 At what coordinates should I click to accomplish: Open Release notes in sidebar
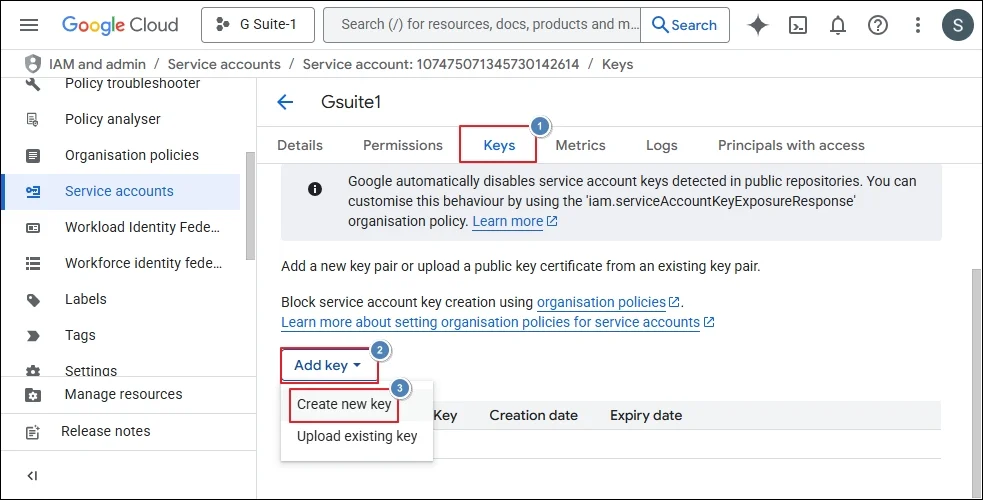click(105, 431)
